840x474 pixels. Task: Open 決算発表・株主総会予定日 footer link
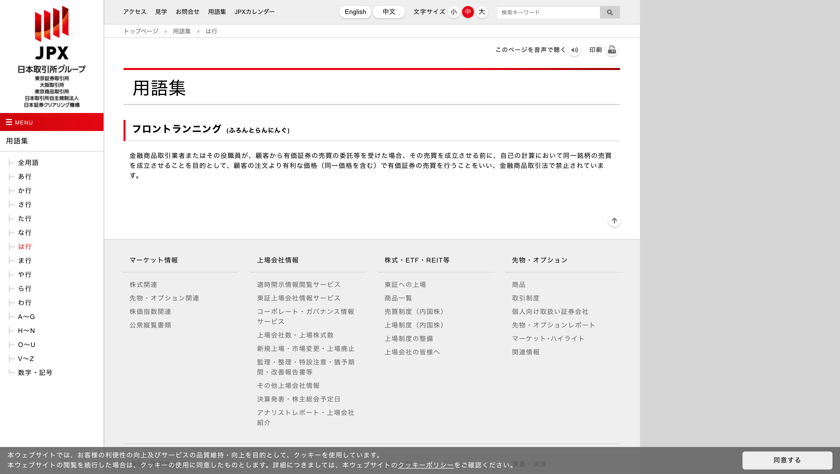pos(298,399)
